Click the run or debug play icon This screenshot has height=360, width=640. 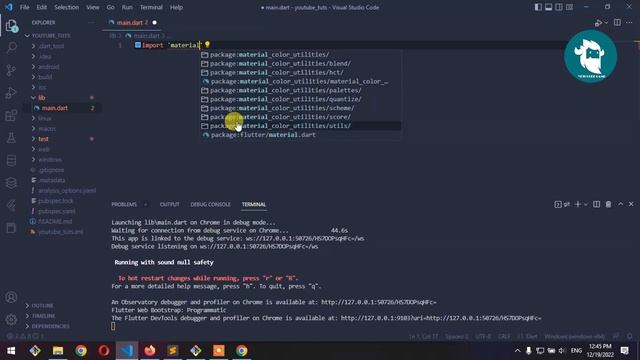coord(598,23)
